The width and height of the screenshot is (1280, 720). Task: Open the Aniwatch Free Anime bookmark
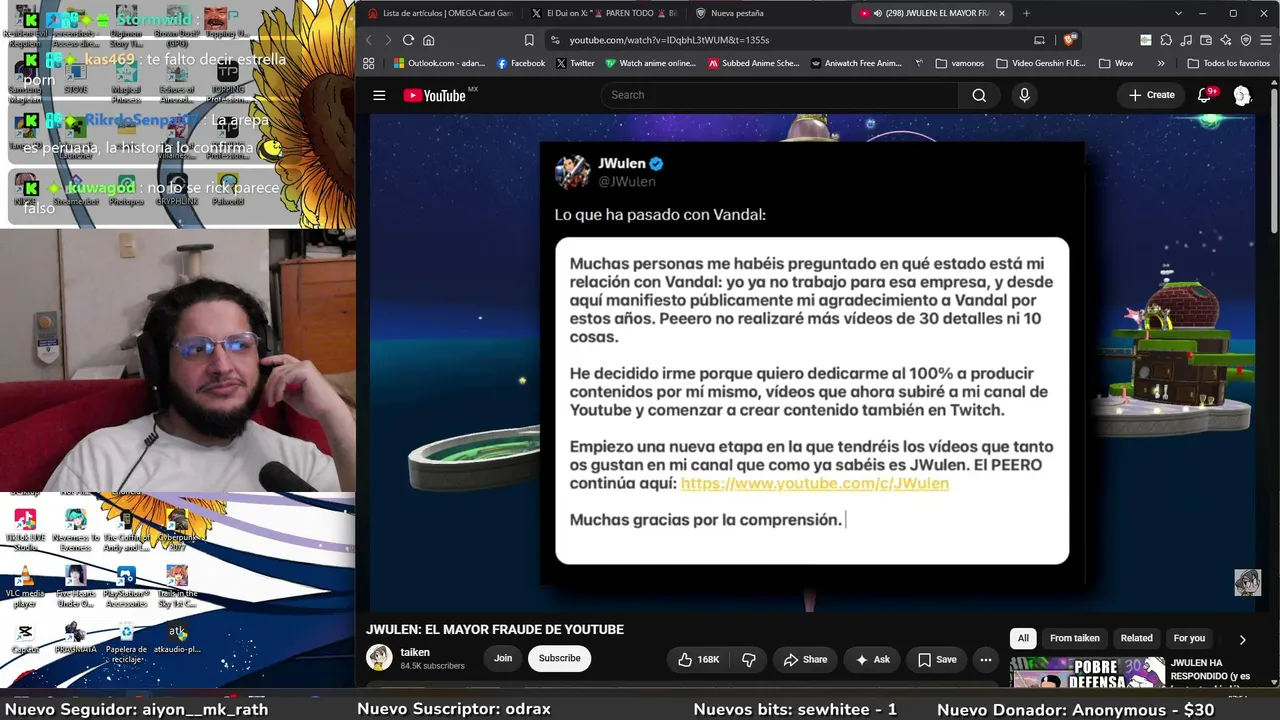tap(857, 63)
